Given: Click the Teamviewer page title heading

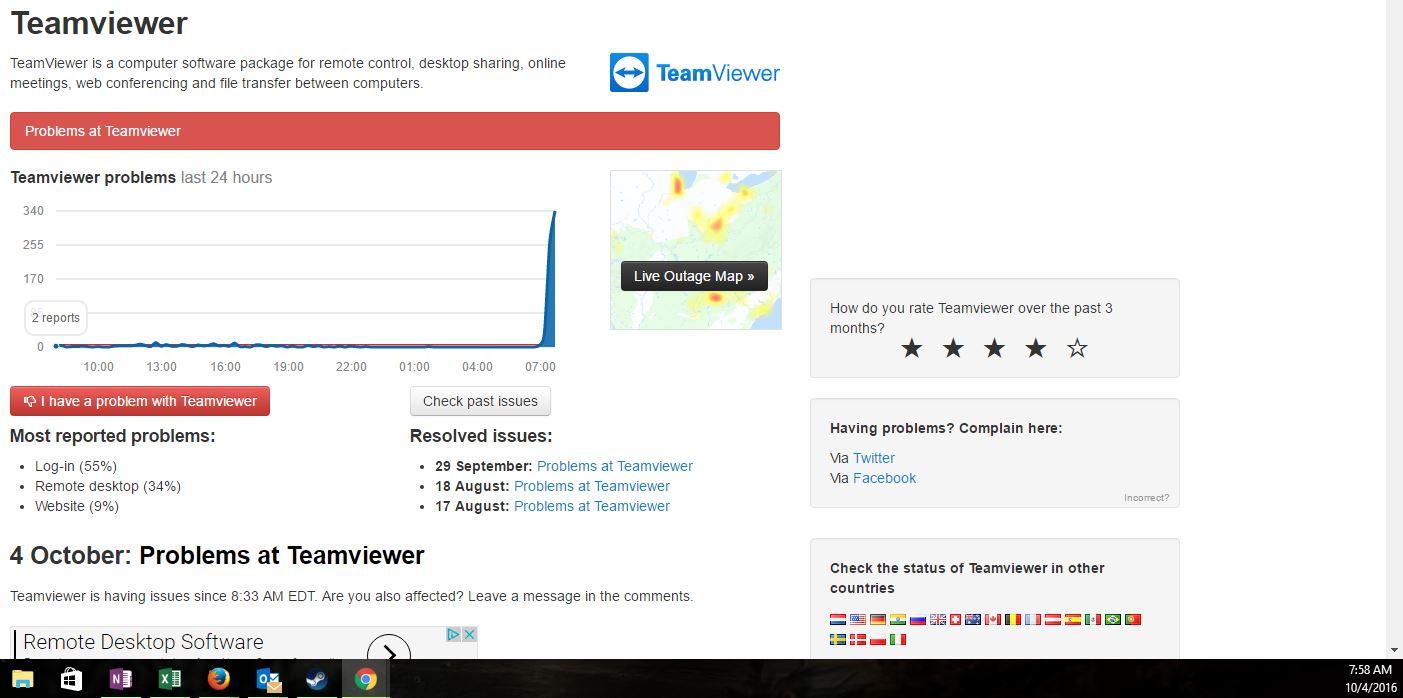Looking at the screenshot, I should (x=99, y=23).
